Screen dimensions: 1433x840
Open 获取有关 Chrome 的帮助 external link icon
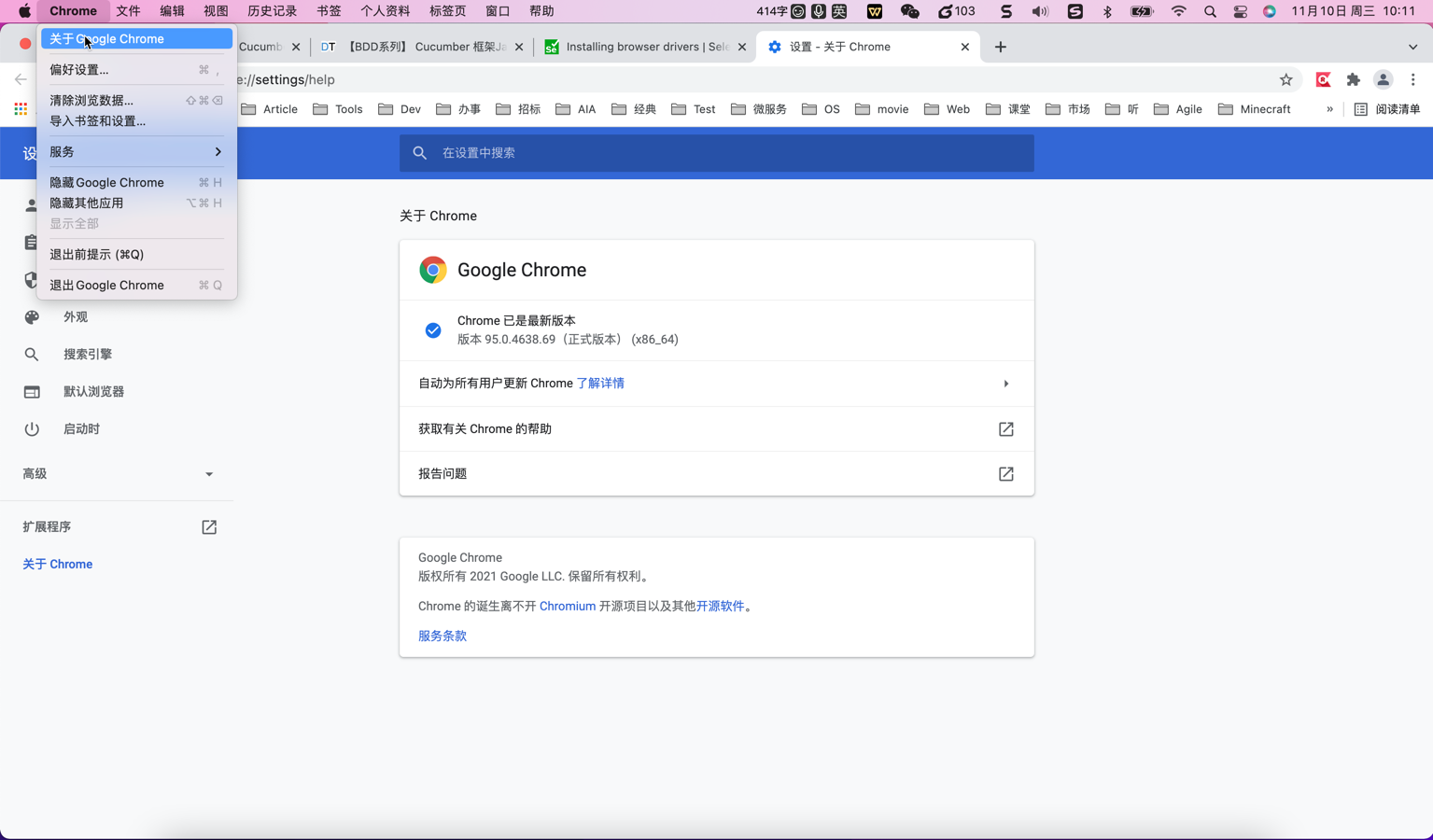point(1005,429)
